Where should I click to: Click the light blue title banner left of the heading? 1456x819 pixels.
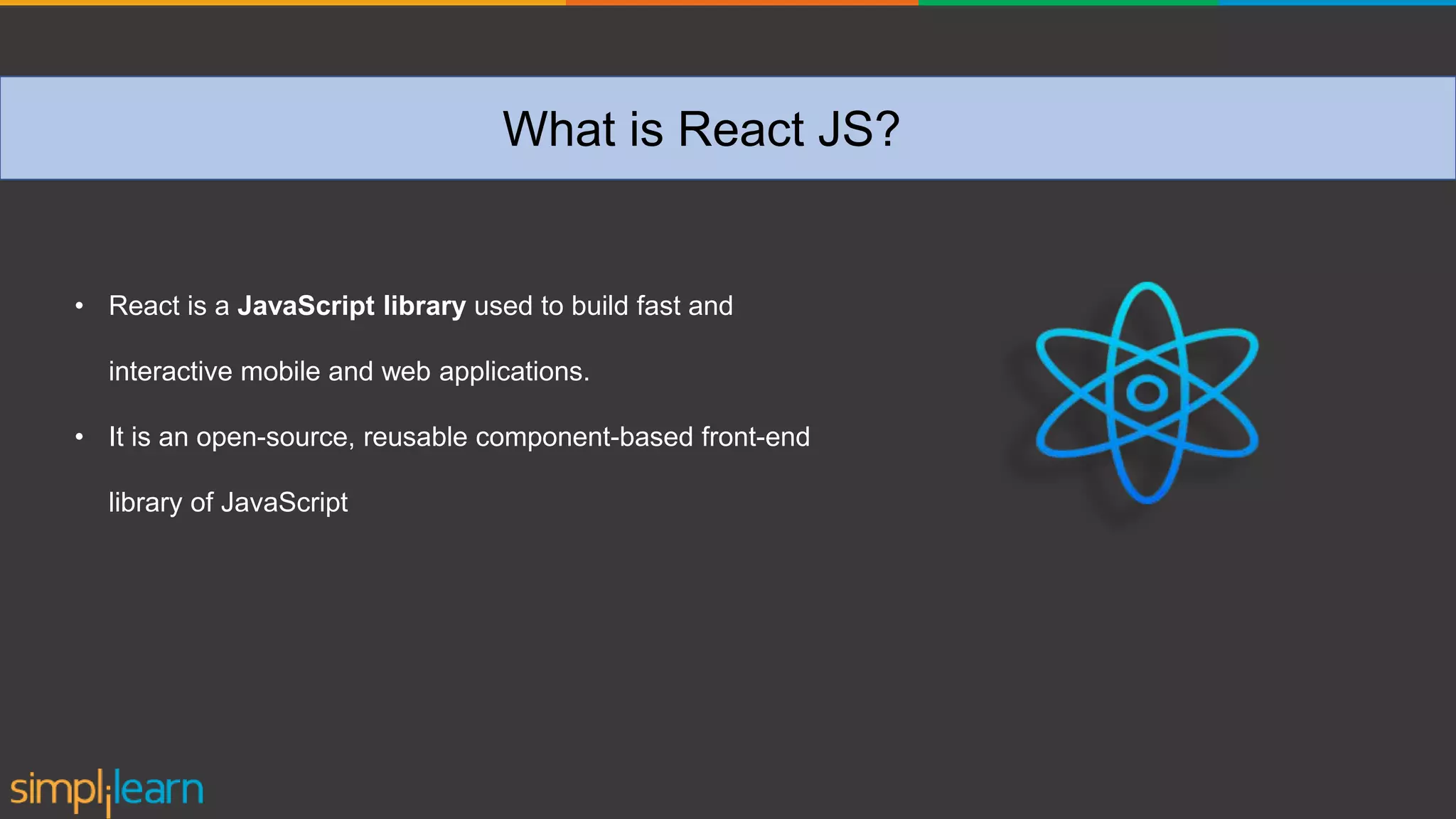coord(249,129)
